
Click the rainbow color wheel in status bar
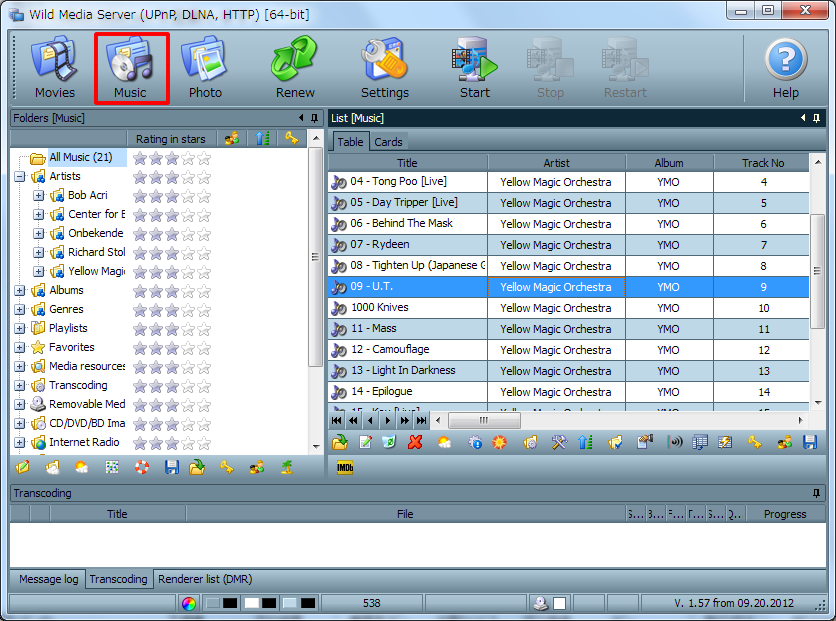pyautogui.click(x=189, y=603)
